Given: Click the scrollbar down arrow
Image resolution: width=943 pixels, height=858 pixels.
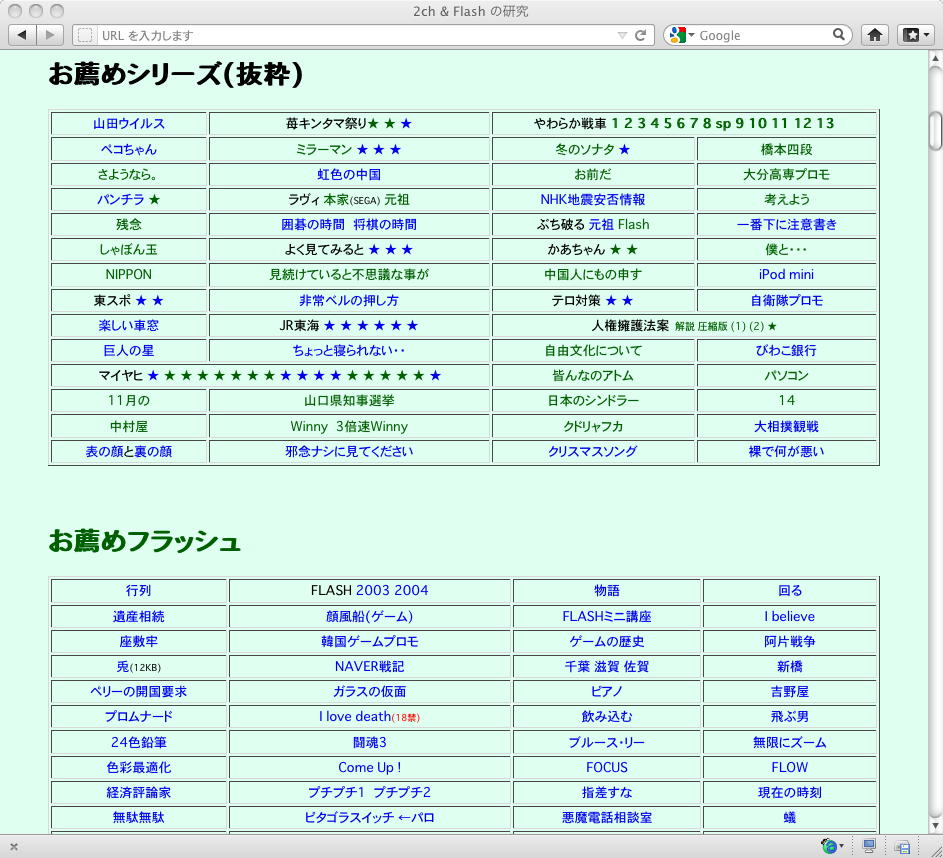Looking at the screenshot, I should [x=935, y=826].
